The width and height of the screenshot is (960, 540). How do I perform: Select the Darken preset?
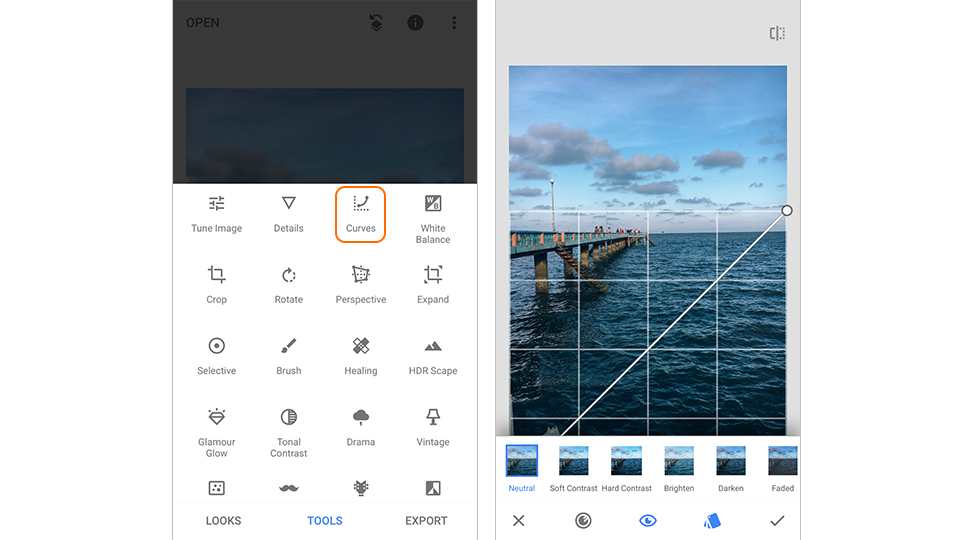point(731,468)
